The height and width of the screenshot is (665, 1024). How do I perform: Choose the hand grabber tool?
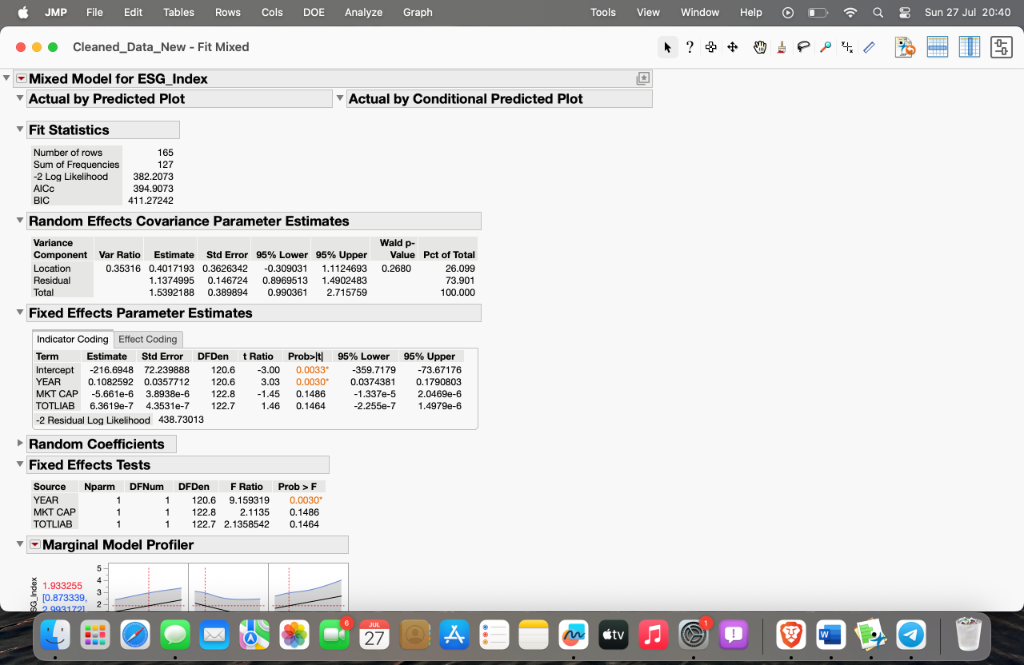tap(759, 47)
